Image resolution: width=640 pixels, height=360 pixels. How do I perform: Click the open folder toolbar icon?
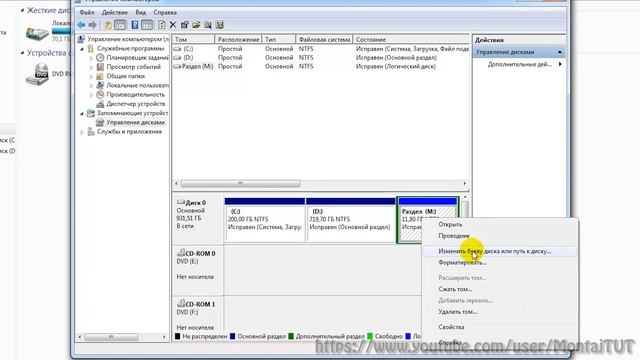coord(196,25)
